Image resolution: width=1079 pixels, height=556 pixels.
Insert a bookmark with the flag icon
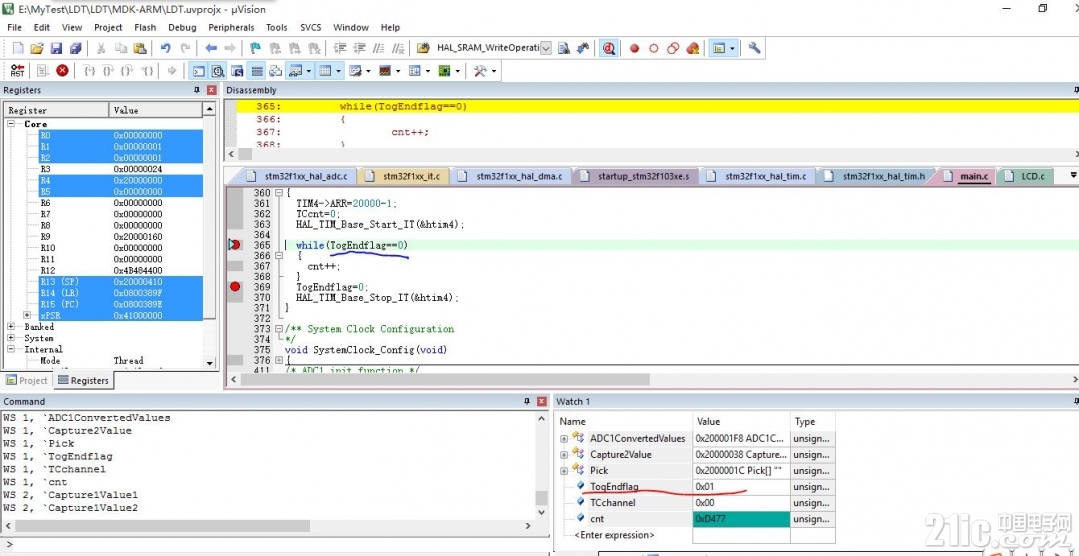coord(255,48)
